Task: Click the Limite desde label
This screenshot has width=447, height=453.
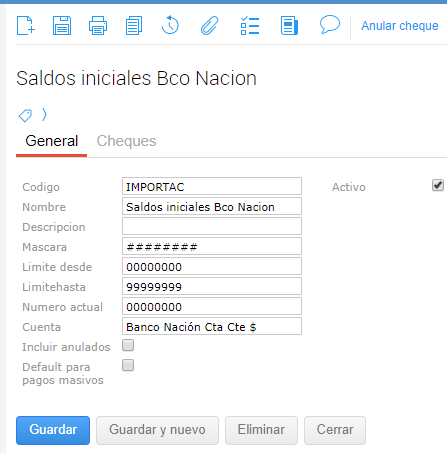Action: tap(57, 267)
